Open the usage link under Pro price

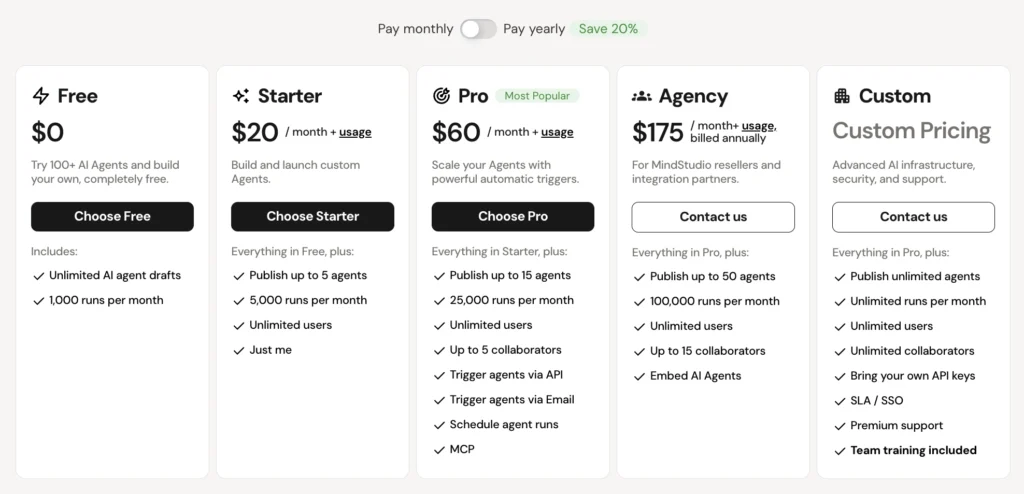pyautogui.click(x=557, y=132)
